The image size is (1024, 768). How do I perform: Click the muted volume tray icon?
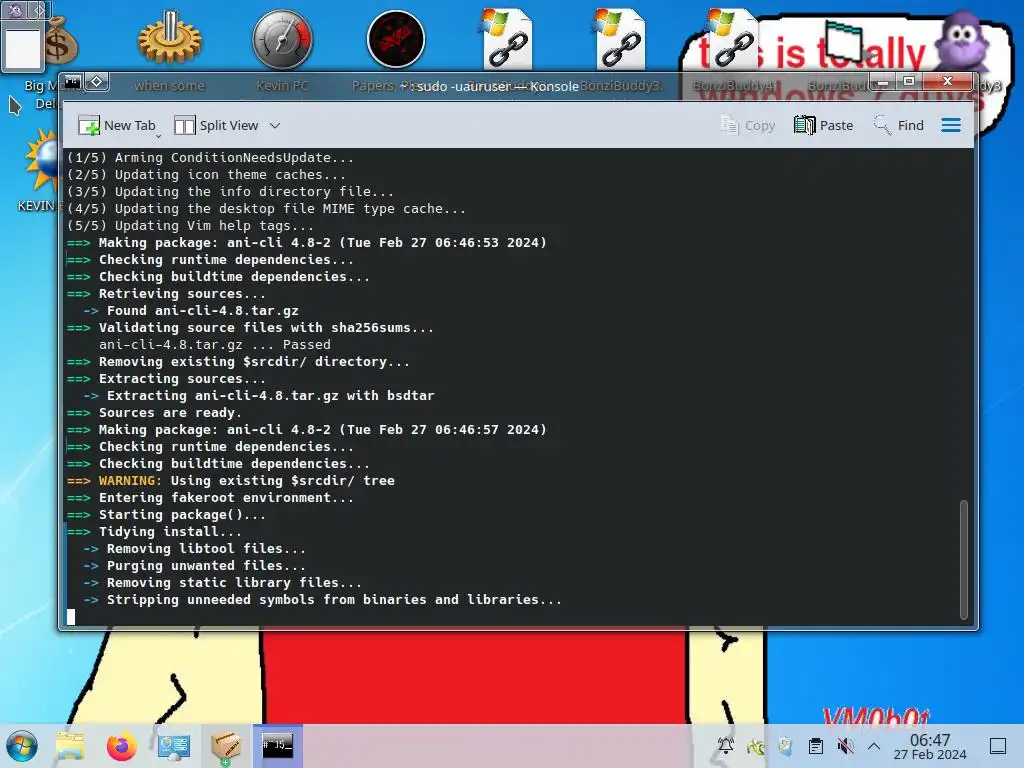845,746
